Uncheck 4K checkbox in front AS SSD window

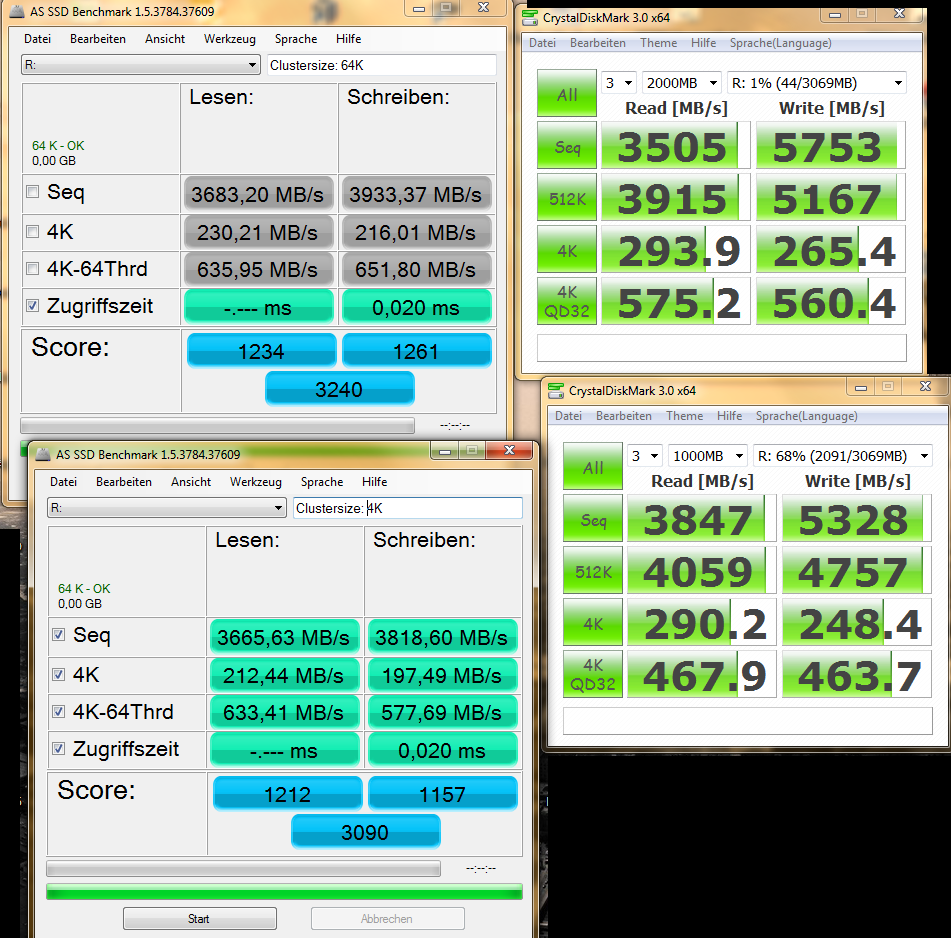coord(59,674)
